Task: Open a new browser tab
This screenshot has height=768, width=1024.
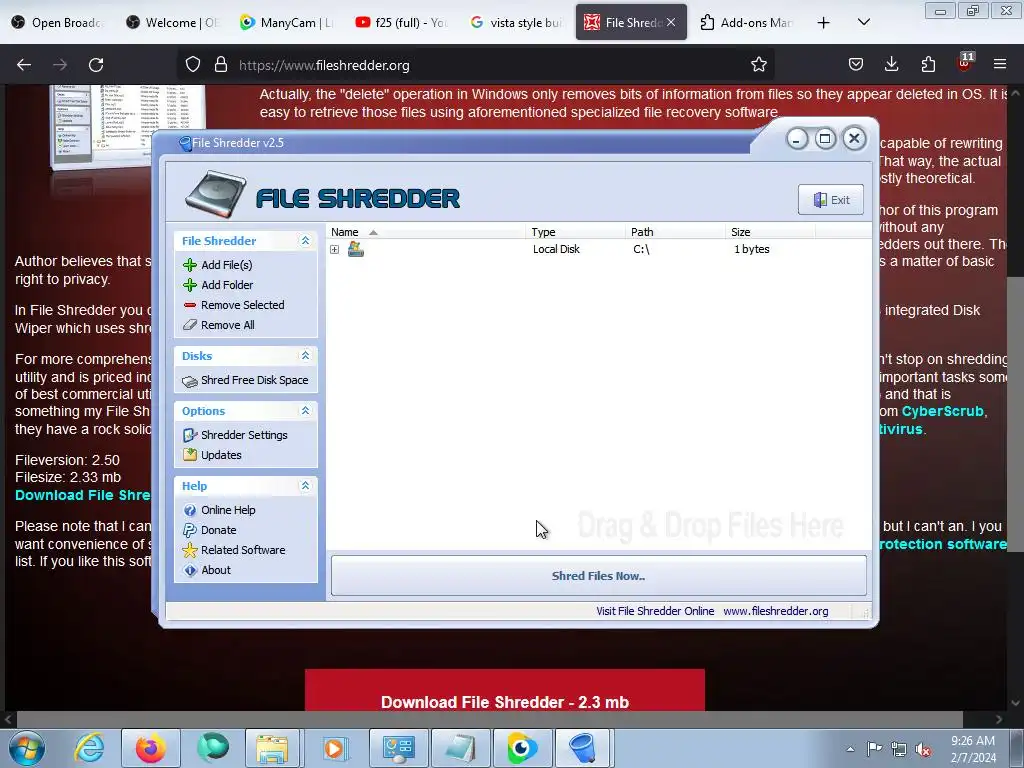Action: [824, 22]
